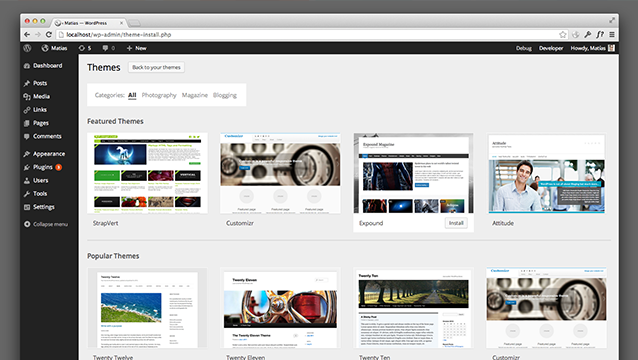The width and height of the screenshot is (638, 360).
Task: Open a new browser tab
Action: tap(134, 23)
